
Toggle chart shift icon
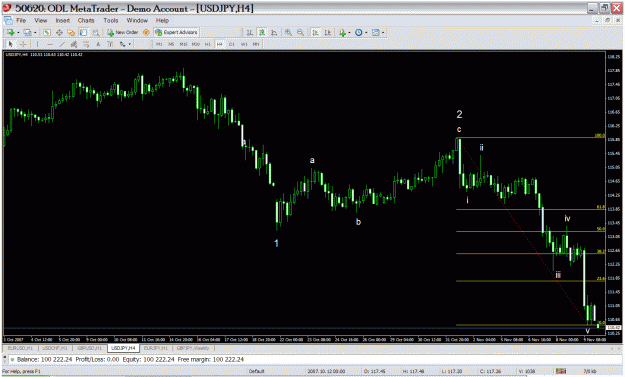pyautogui.click(x=328, y=33)
